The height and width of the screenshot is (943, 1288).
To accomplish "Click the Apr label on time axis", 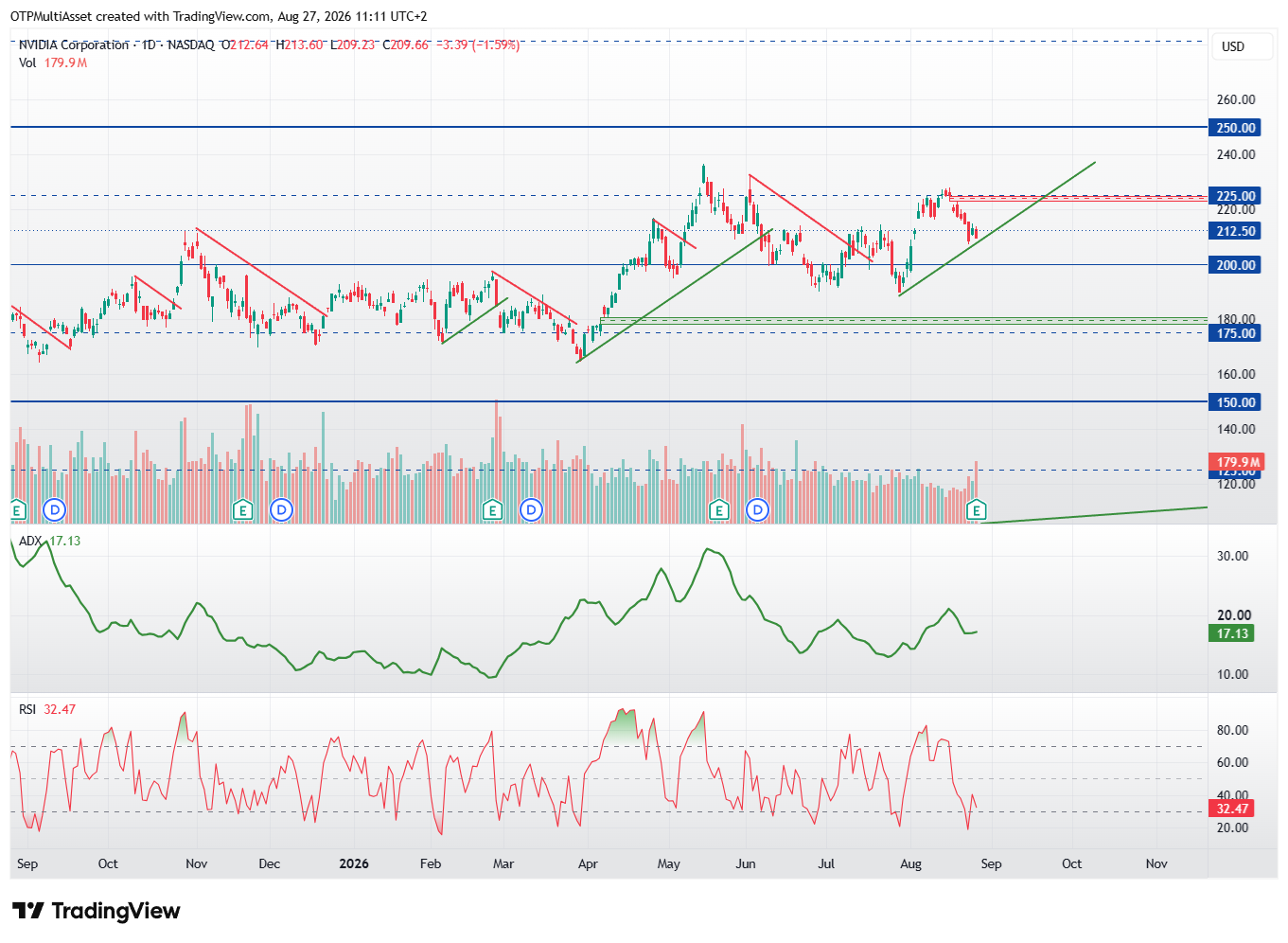I will pyautogui.click(x=588, y=863).
